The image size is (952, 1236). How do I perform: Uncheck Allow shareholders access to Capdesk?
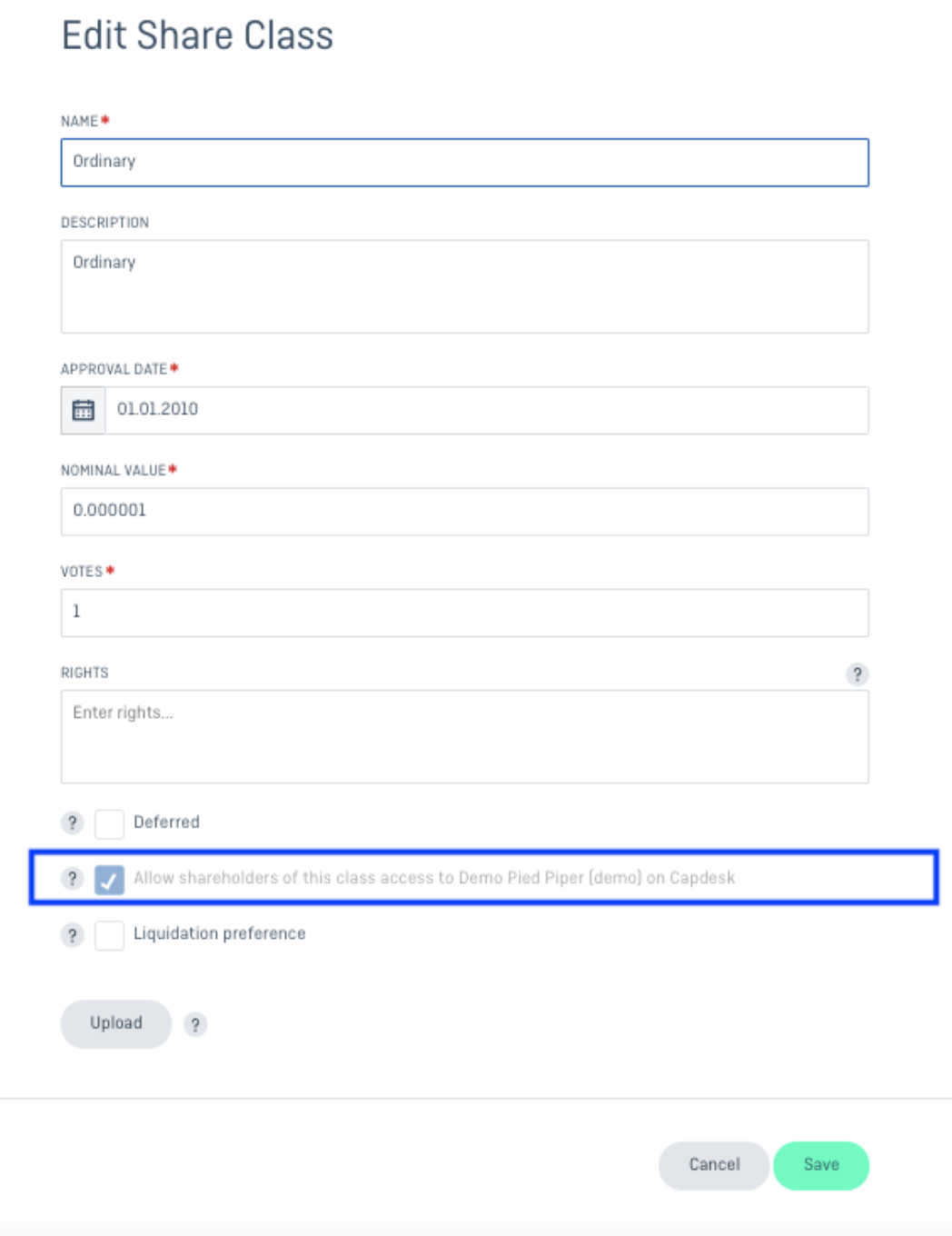pyautogui.click(x=109, y=879)
